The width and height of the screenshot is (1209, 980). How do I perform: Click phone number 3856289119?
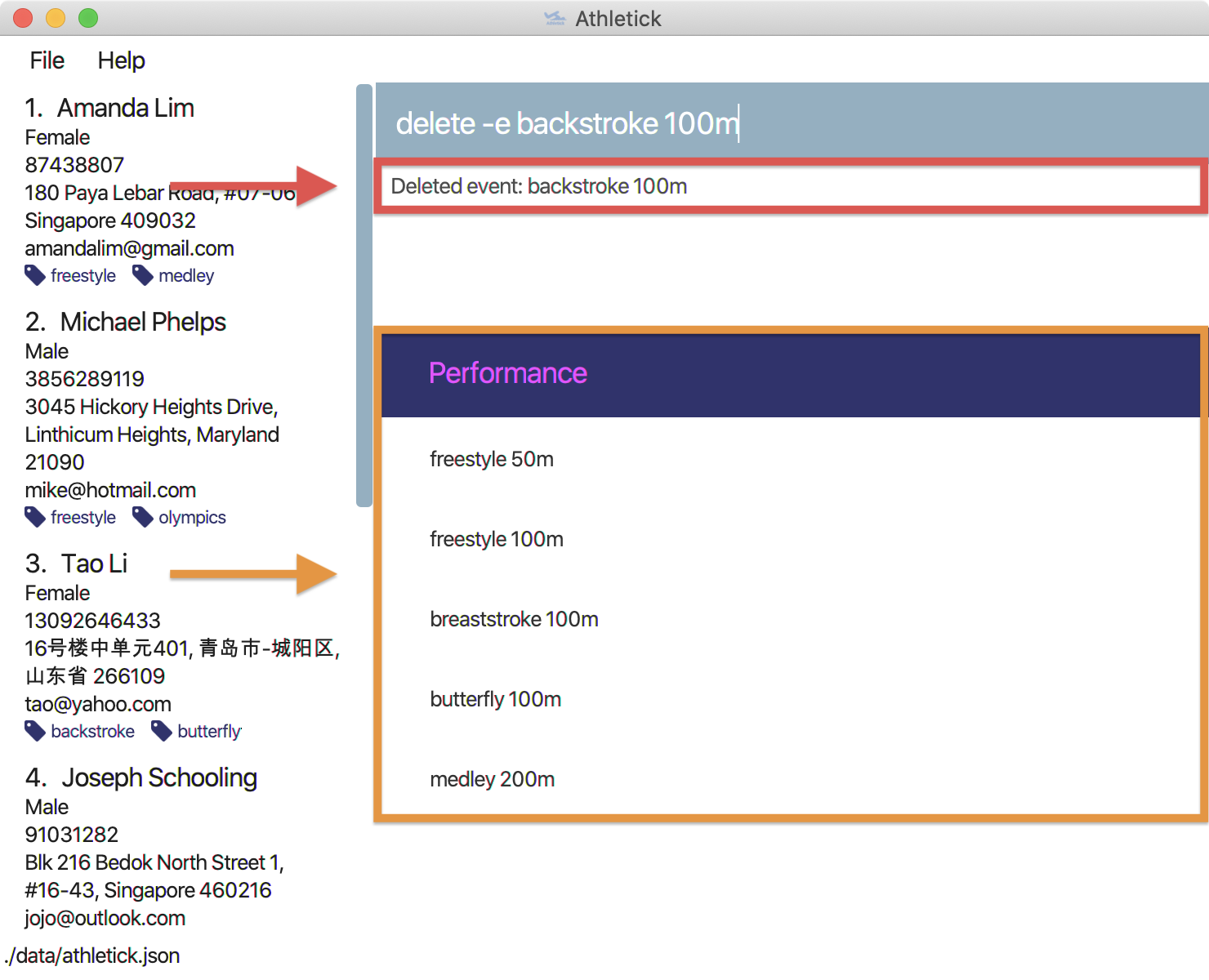click(84, 379)
